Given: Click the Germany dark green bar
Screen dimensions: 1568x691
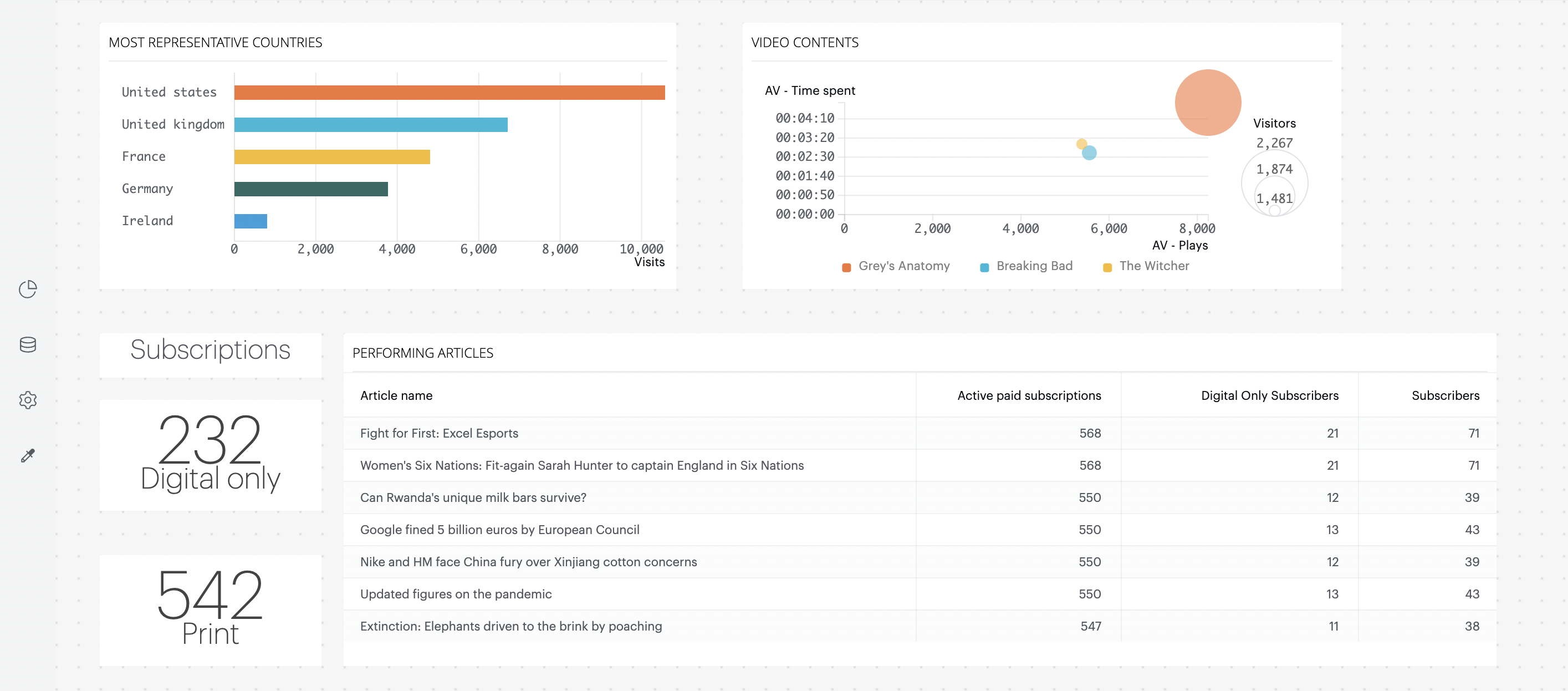Looking at the screenshot, I should 310,189.
